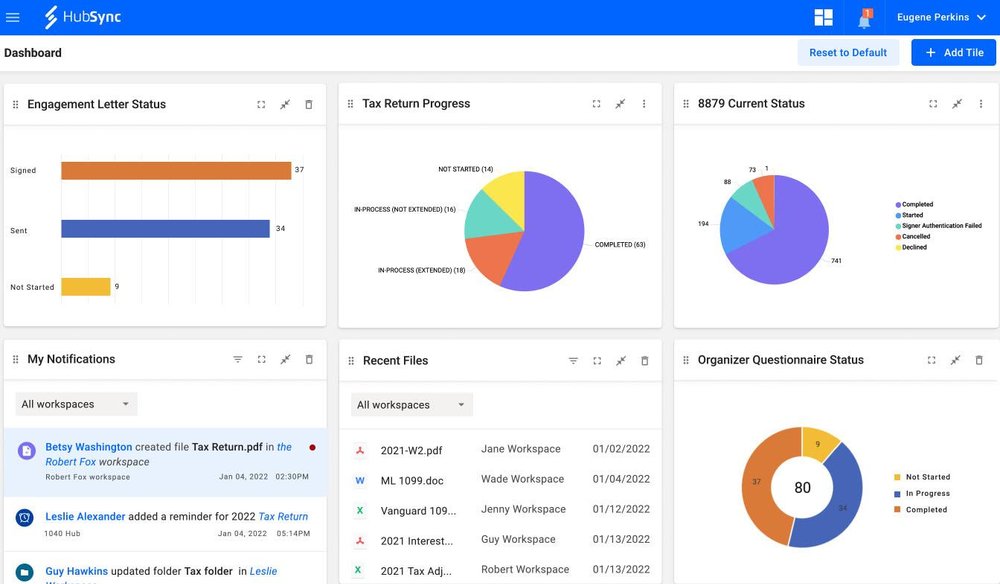Expand the Eugene Perkins user menu
The image size is (1000, 584).
coord(941,17)
